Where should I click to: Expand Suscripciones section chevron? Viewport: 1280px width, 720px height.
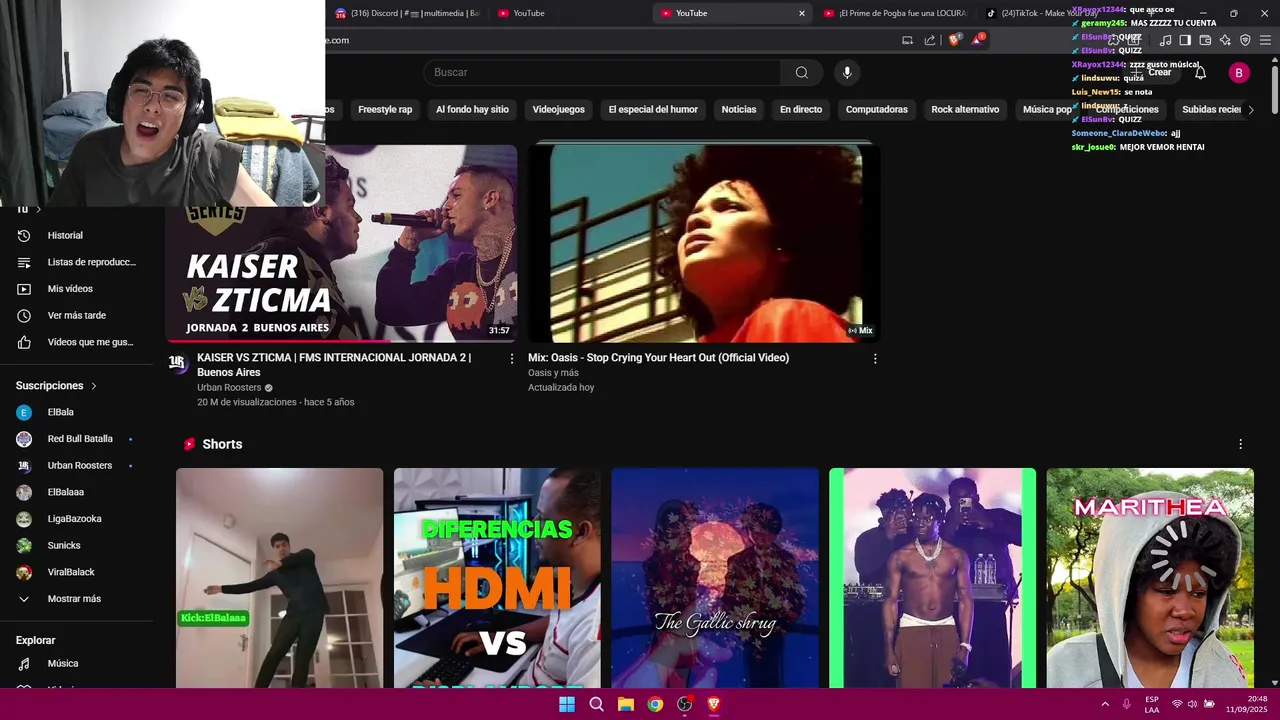pos(94,386)
